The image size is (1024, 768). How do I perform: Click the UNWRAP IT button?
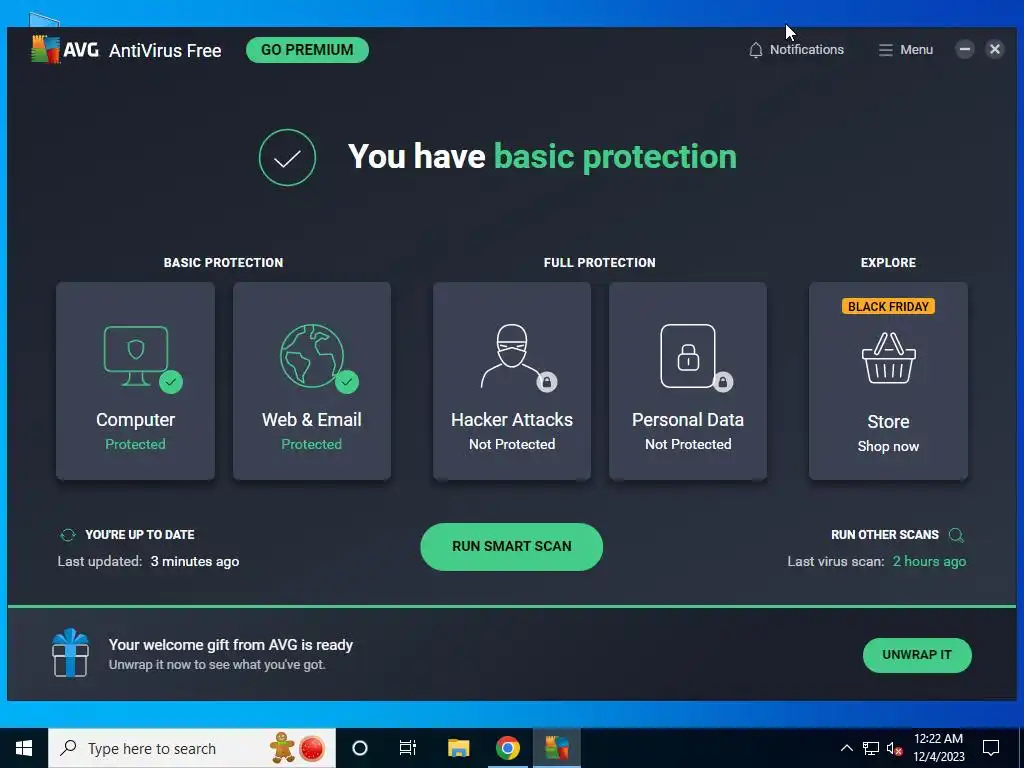pos(917,655)
